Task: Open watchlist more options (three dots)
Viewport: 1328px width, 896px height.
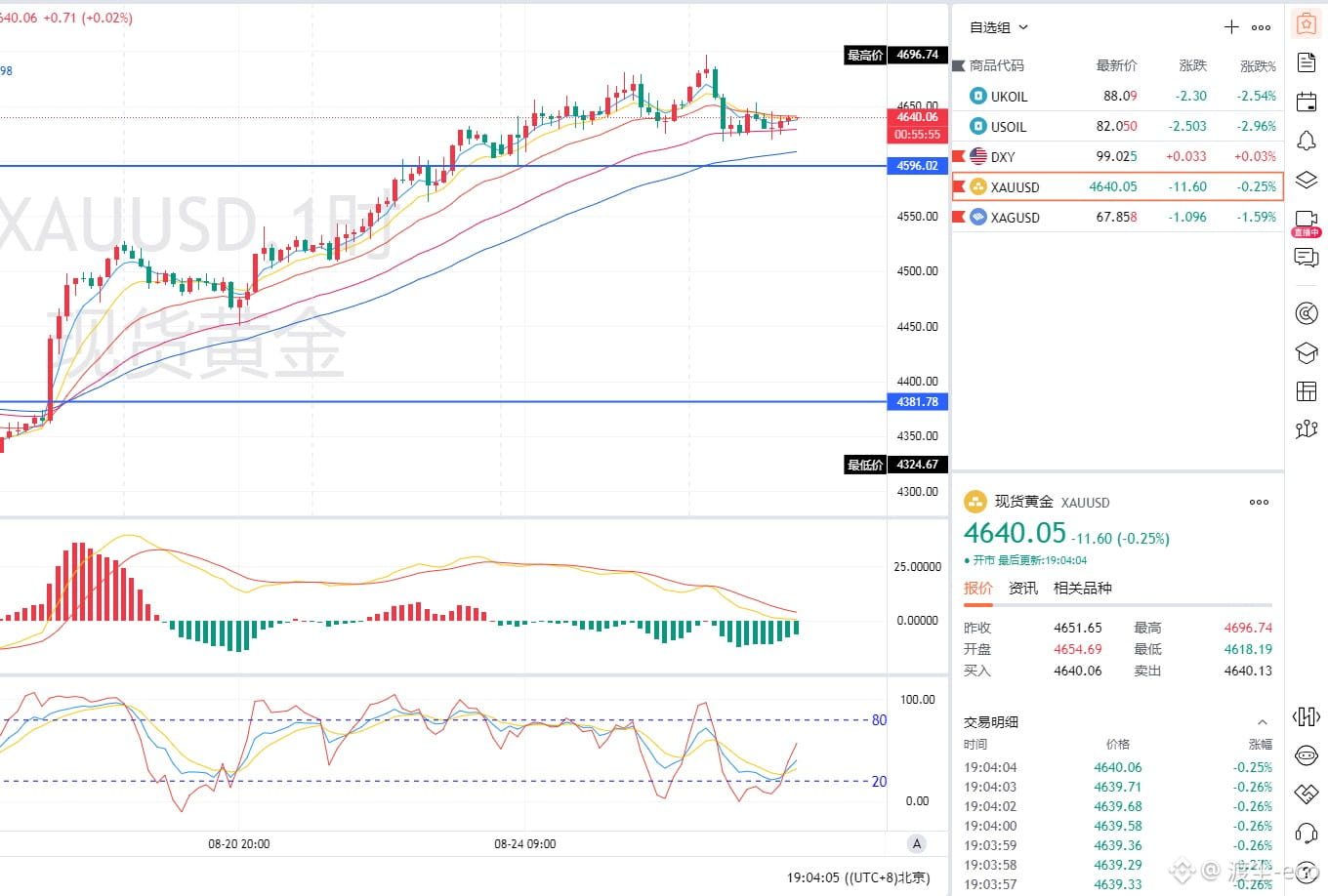Action: point(1262,27)
